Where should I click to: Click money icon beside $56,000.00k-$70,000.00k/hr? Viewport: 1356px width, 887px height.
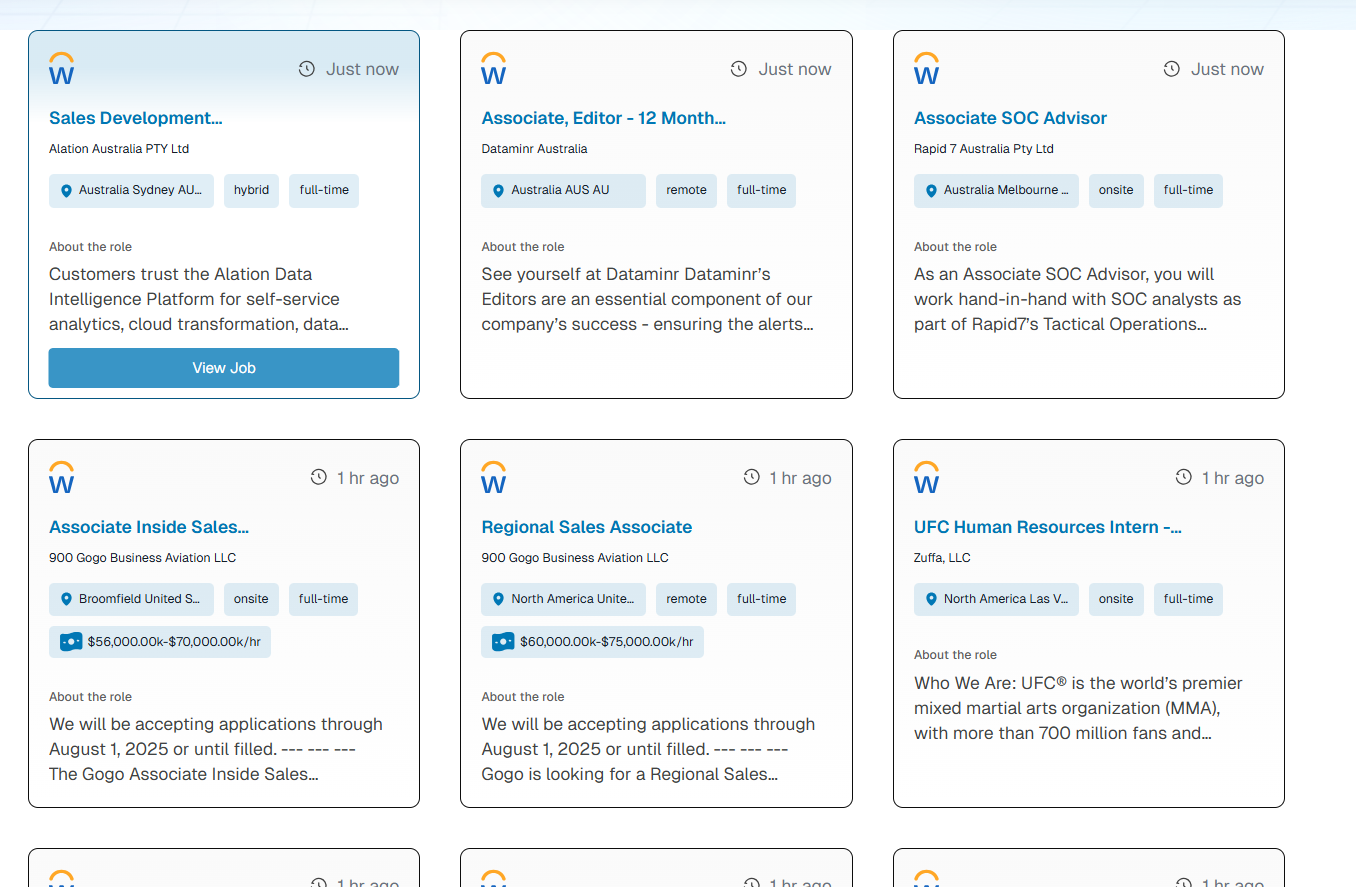(x=71, y=641)
